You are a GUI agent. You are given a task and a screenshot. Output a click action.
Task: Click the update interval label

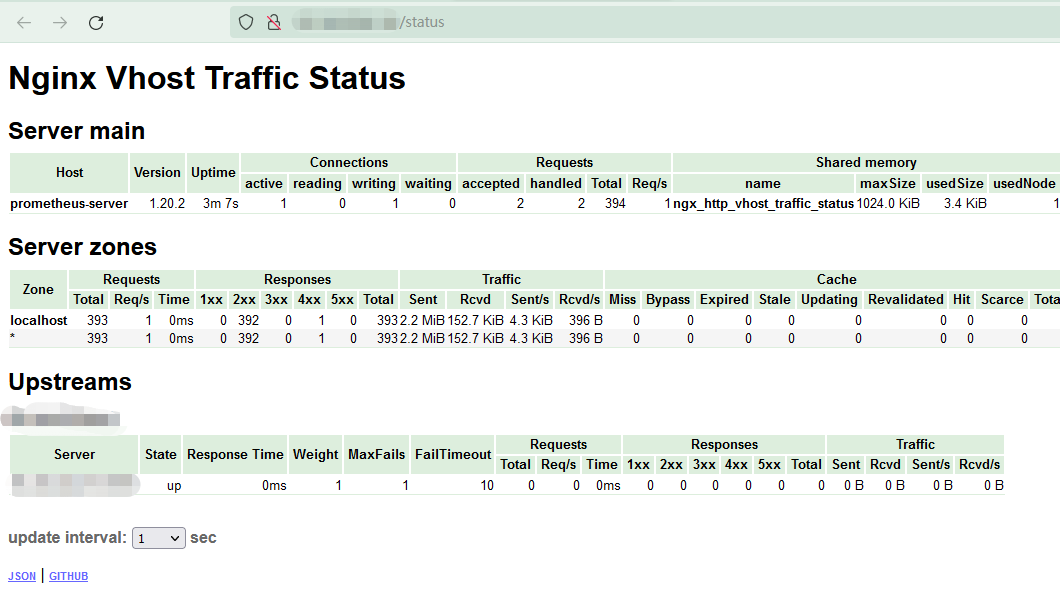pyautogui.click(x=67, y=538)
